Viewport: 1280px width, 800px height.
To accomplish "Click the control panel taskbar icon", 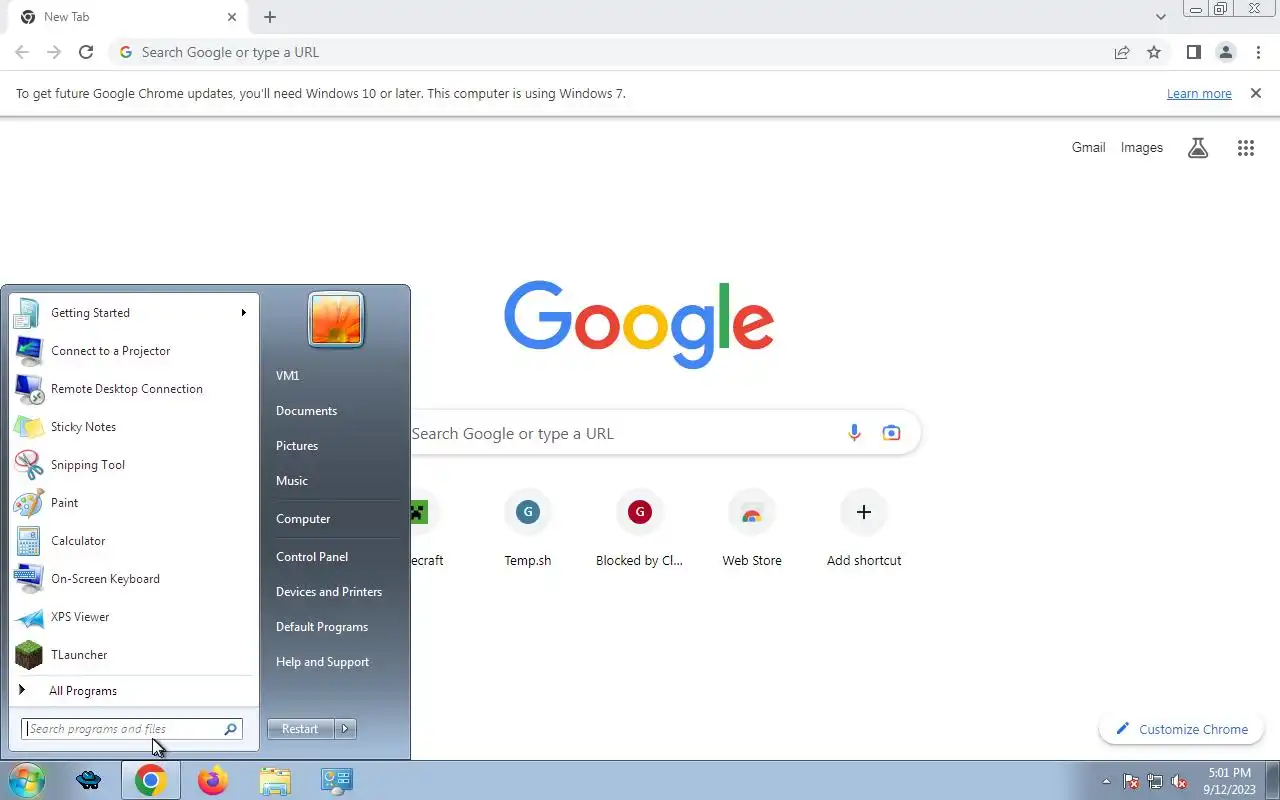I will pyautogui.click(x=336, y=780).
